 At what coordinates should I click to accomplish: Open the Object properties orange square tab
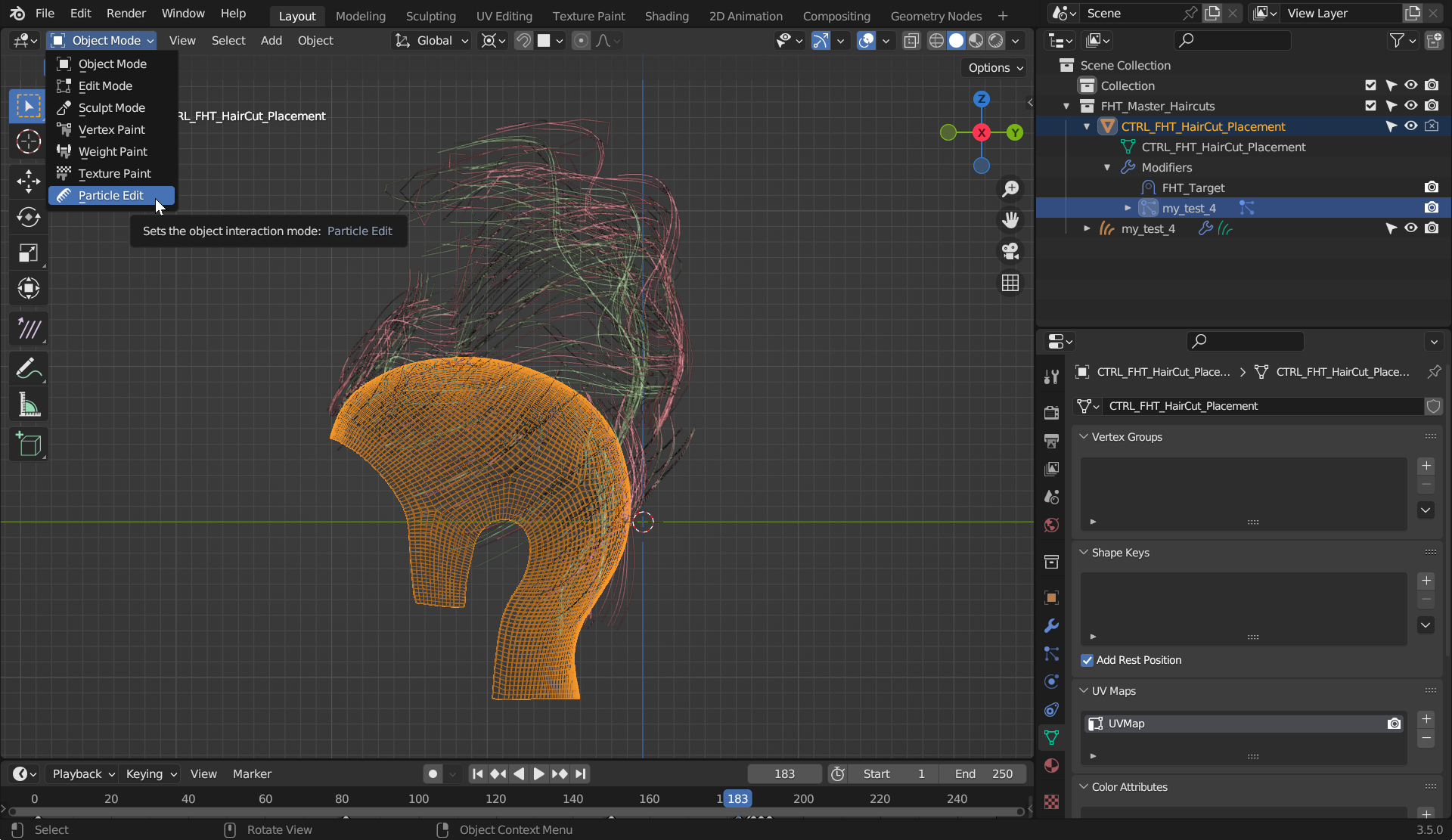click(x=1051, y=597)
